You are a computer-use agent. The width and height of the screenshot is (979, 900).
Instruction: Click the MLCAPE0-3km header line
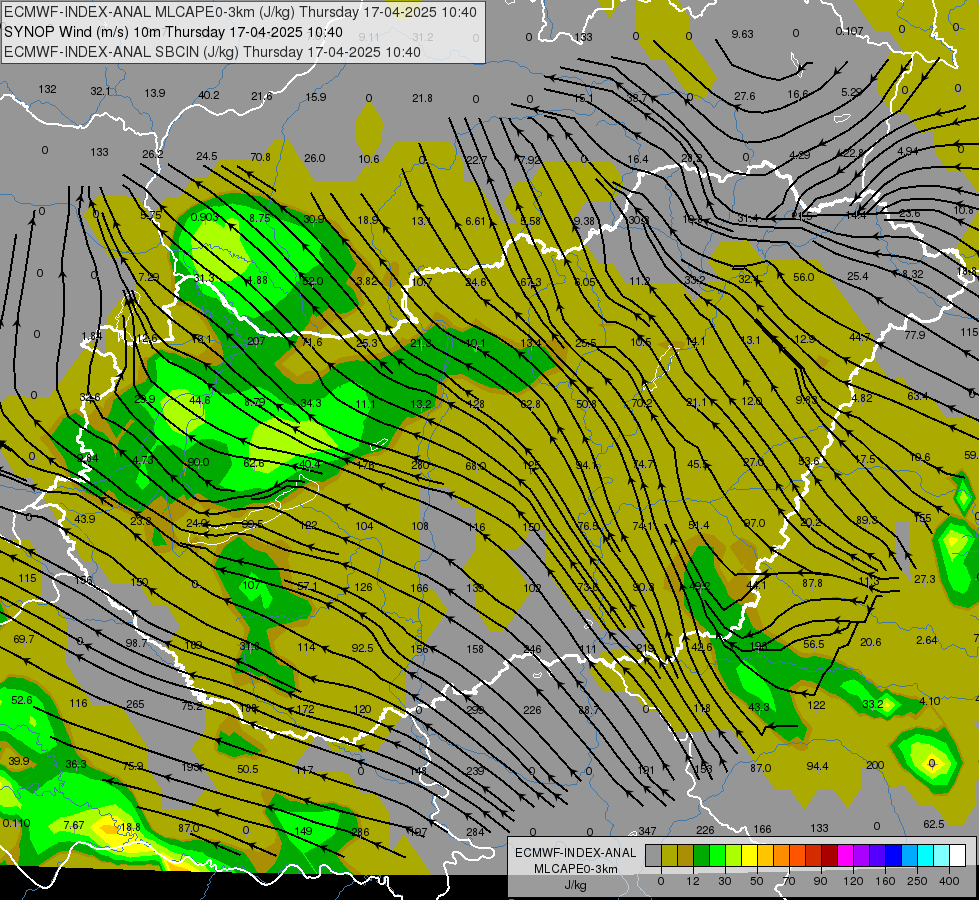coord(240,12)
